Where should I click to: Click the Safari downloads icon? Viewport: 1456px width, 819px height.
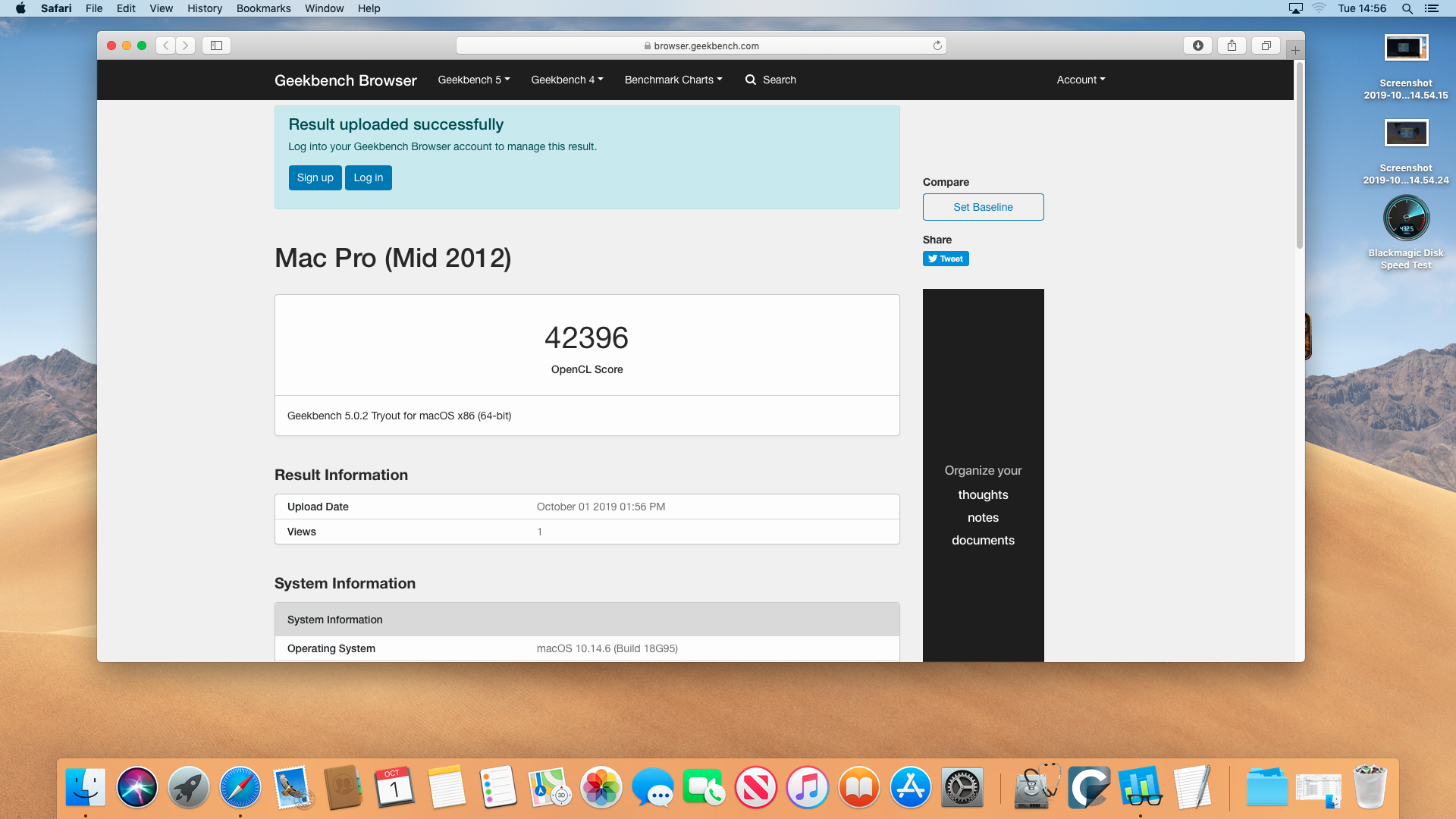1197,45
